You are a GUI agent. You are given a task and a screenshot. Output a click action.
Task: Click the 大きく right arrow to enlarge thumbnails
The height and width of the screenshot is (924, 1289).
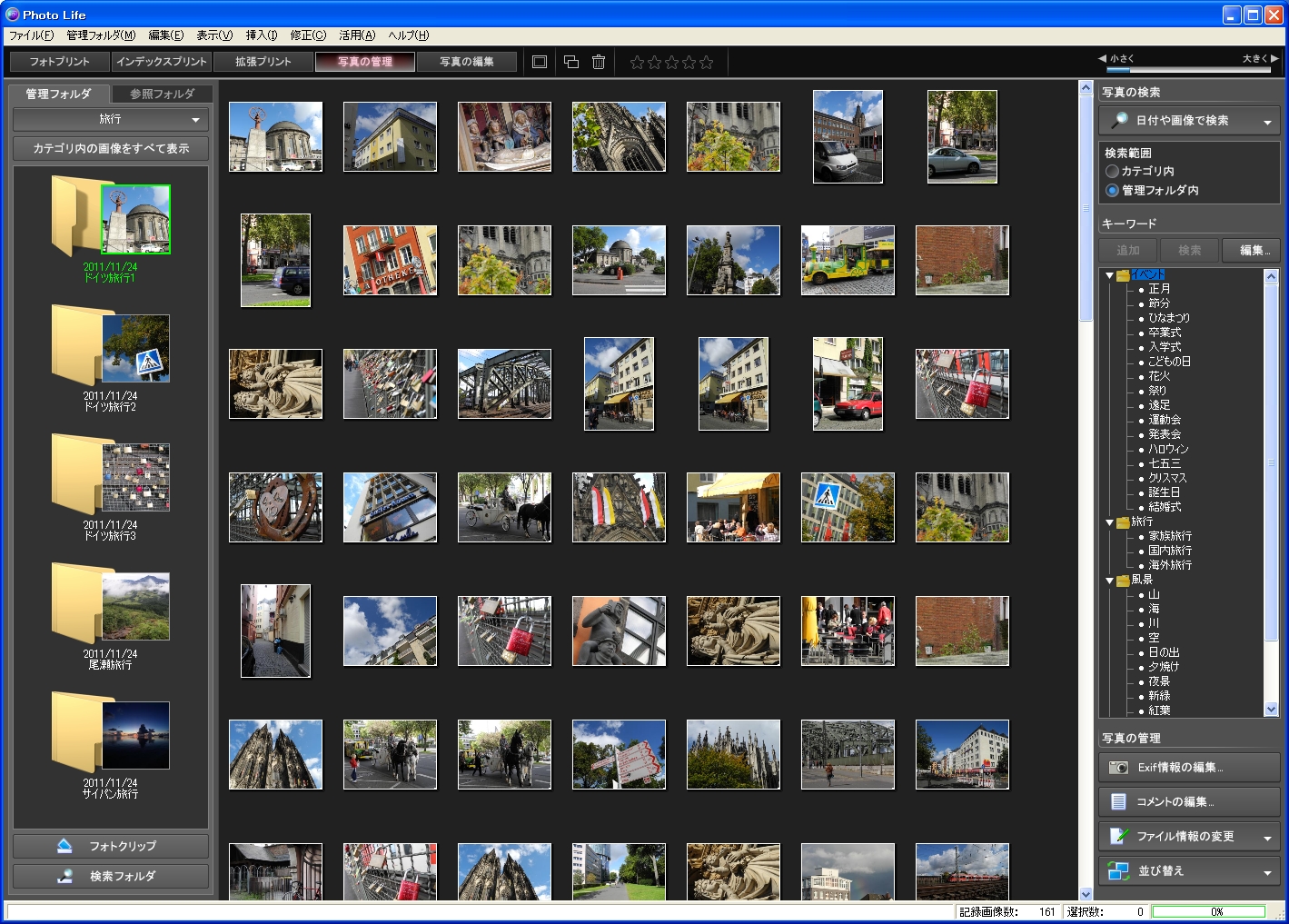pos(1274,58)
